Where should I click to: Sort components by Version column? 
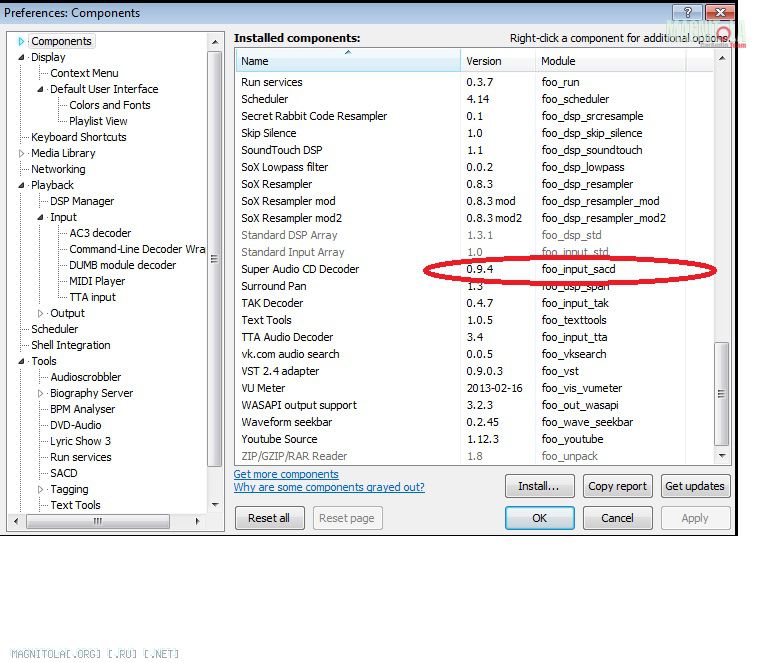pos(498,61)
